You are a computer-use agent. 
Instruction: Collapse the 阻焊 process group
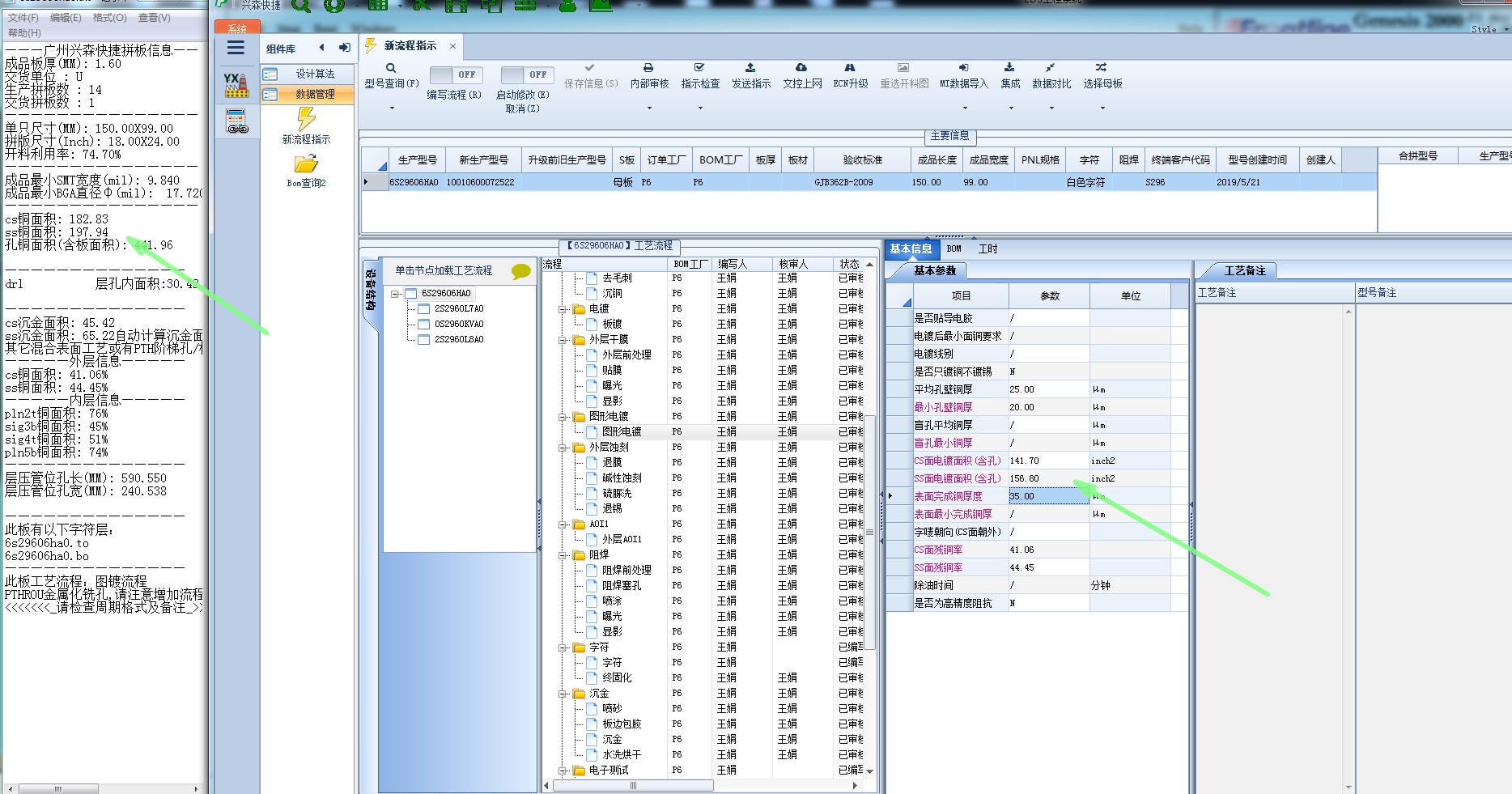coord(563,555)
